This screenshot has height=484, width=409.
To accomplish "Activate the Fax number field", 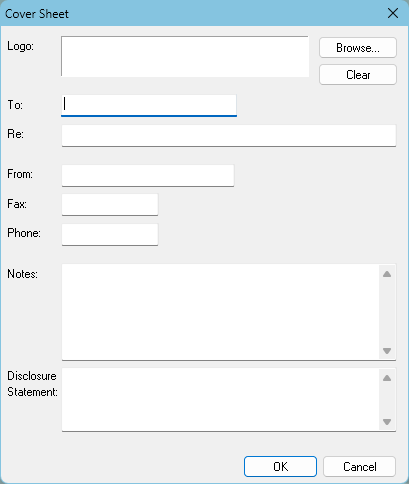I will 110,205.
